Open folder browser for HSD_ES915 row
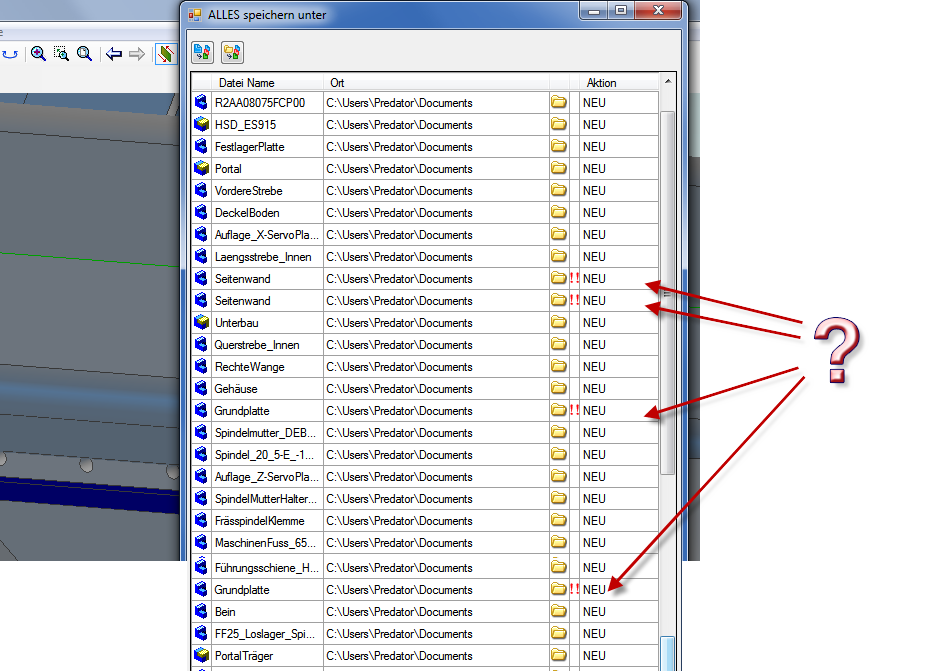Image resolution: width=939 pixels, height=671 pixels. click(x=559, y=125)
